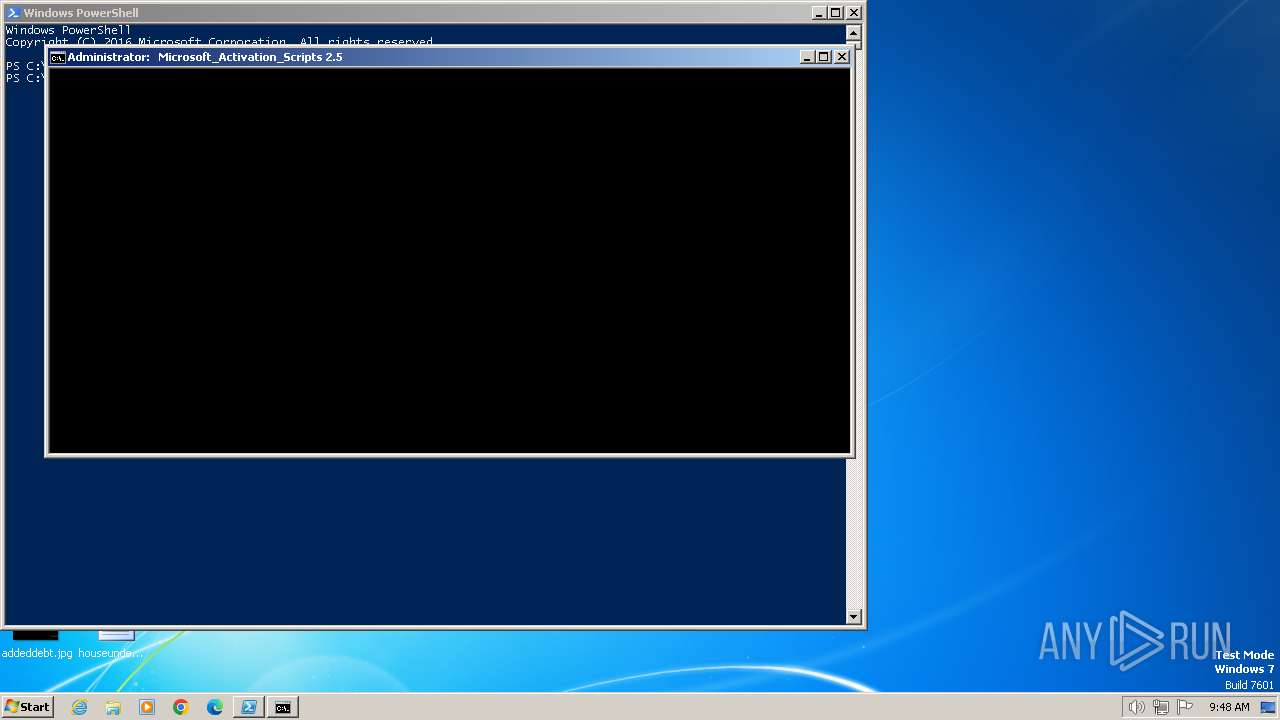The width and height of the screenshot is (1280, 720).
Task: Maximize the Microsoft_Activation_Scripts window
Action: tap(824, 57)
